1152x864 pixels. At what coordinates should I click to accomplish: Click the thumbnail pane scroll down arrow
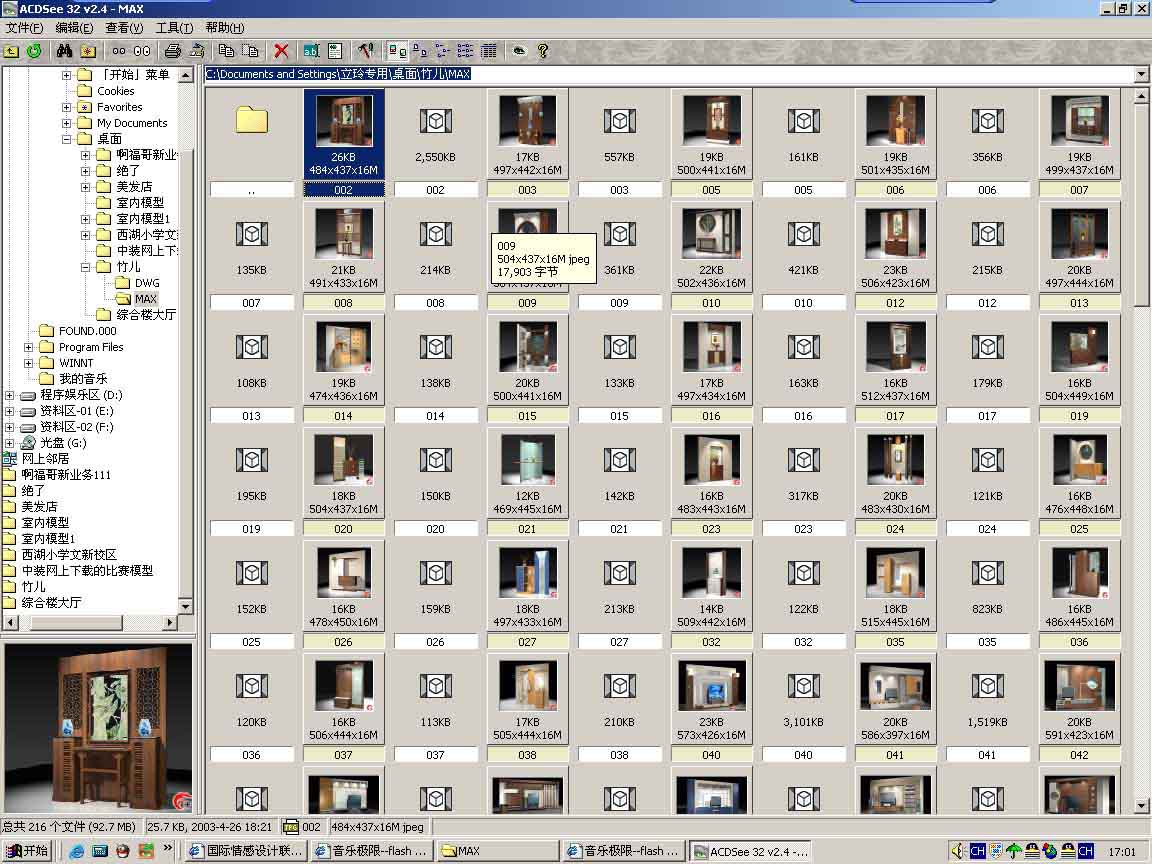point(1142,805)
